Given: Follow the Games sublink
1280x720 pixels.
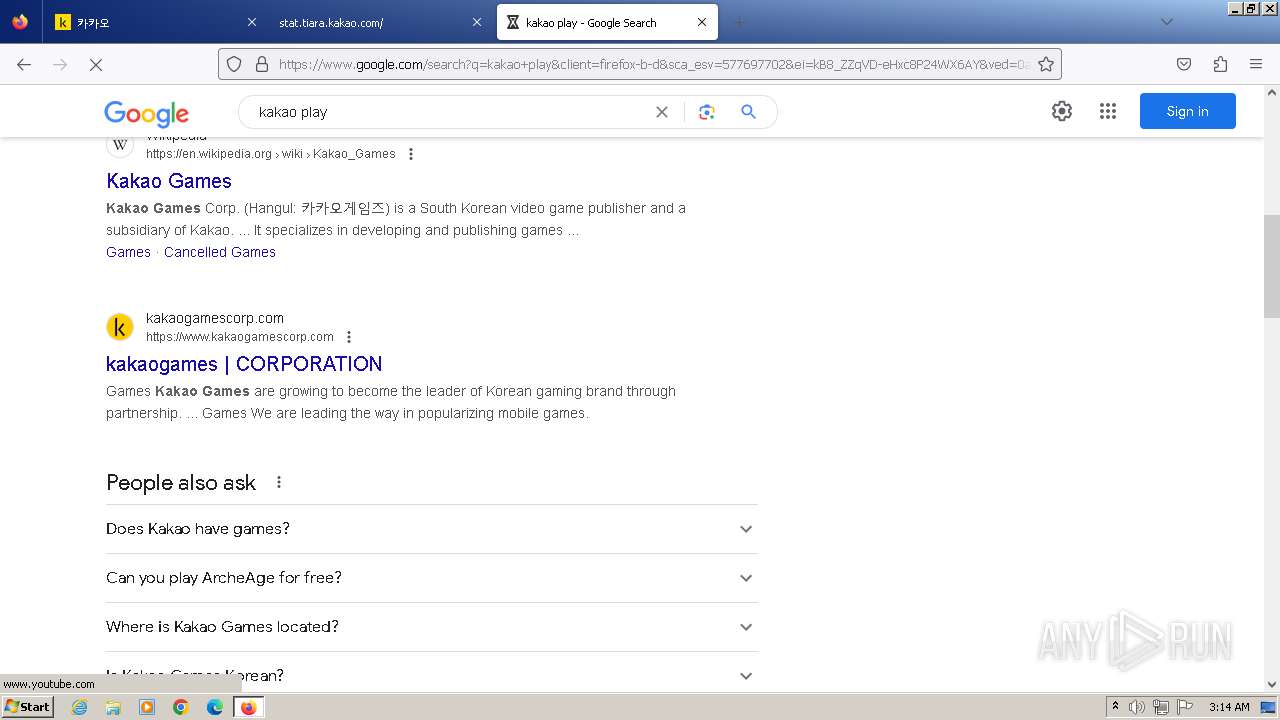Looking at the screenshot, I should tap(128, 252).
